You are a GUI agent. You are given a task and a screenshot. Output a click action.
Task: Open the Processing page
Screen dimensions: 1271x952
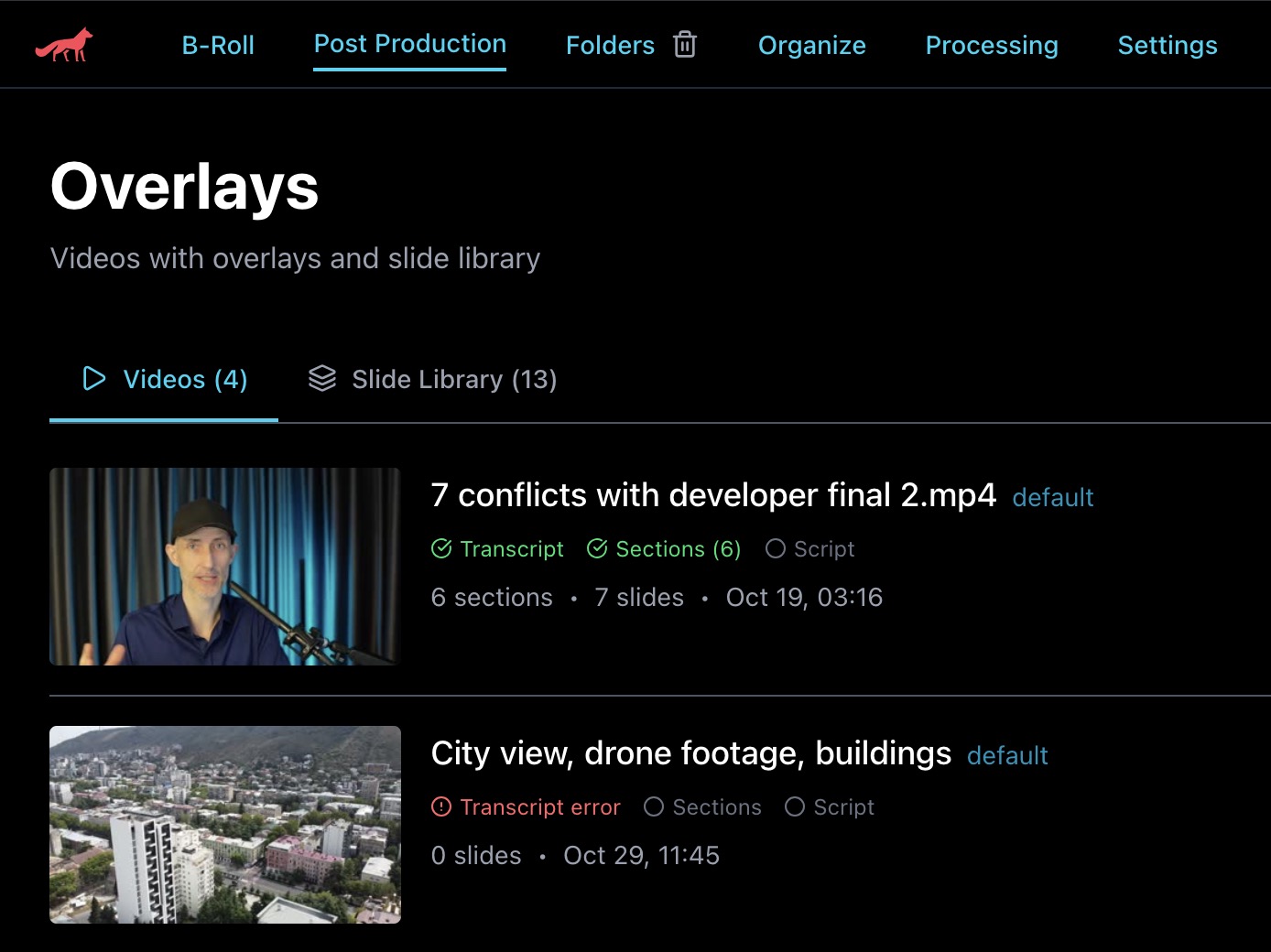click(x=992, y=45)
